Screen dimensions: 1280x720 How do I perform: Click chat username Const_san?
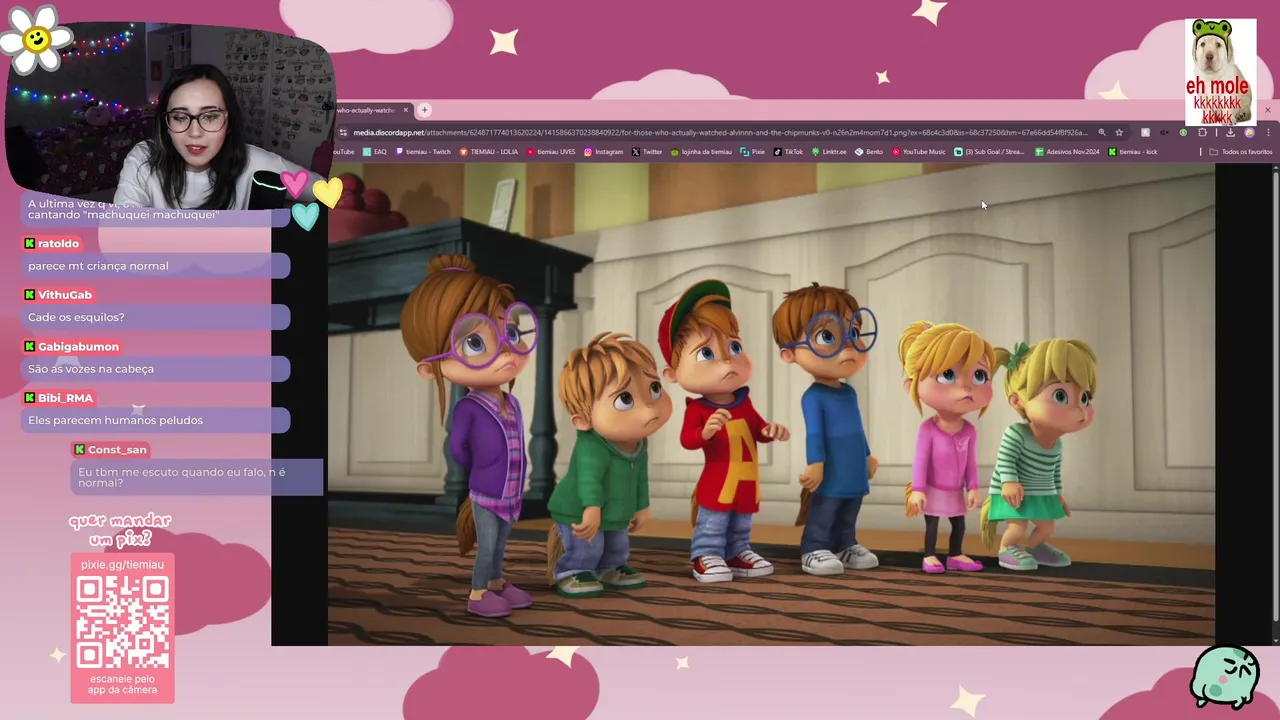click(x=117, y=450)
